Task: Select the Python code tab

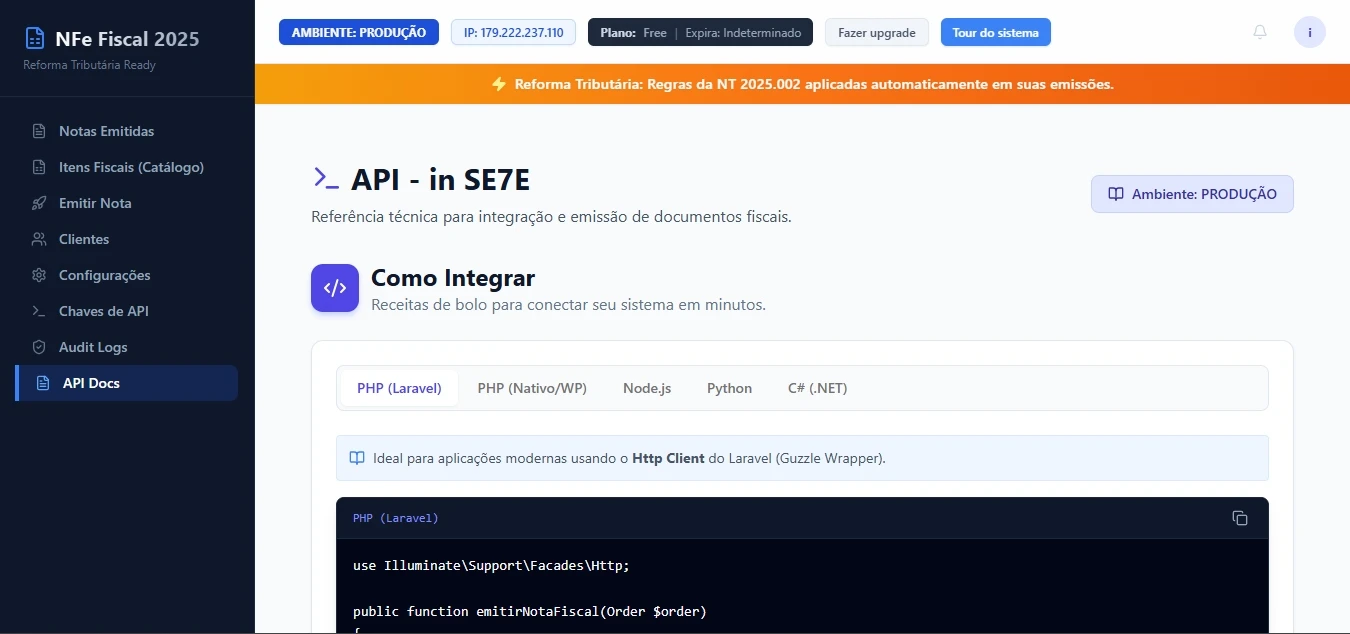Action: tap(729, 388)
